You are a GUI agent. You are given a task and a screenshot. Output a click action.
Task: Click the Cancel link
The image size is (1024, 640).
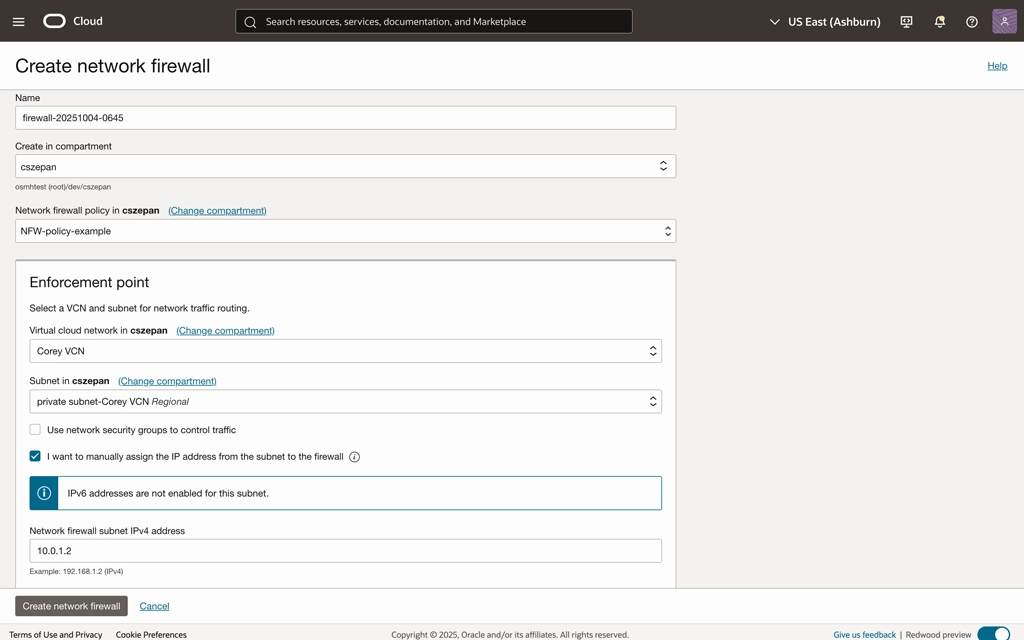[x=154, y=606]
